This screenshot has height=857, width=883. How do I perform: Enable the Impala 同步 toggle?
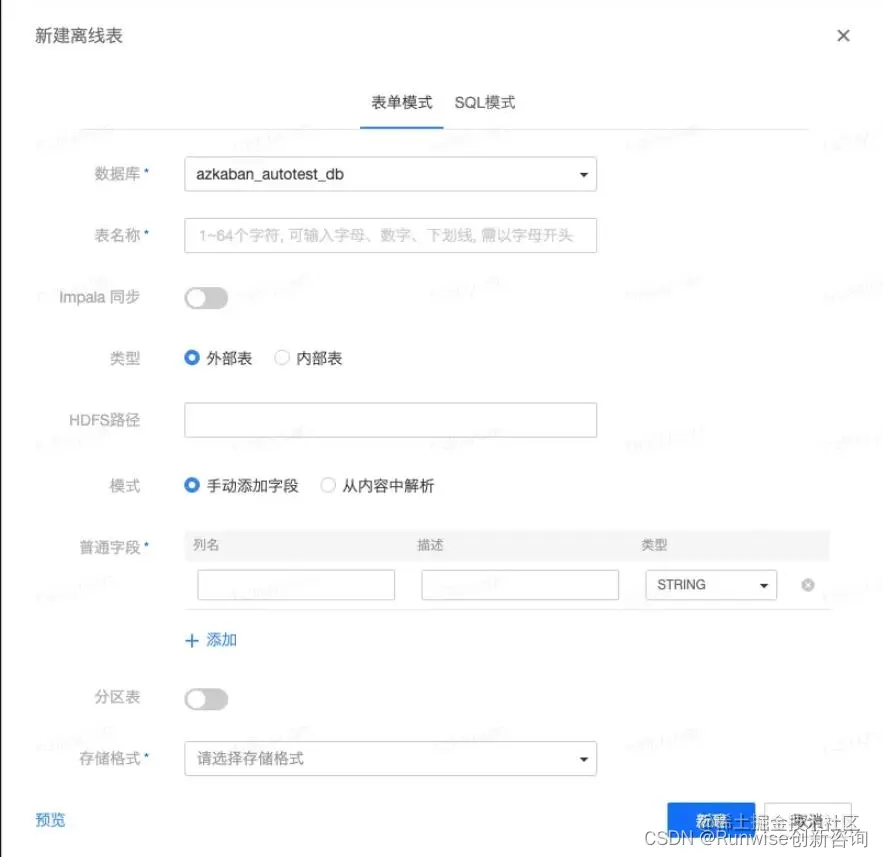(x=206, y=297)
